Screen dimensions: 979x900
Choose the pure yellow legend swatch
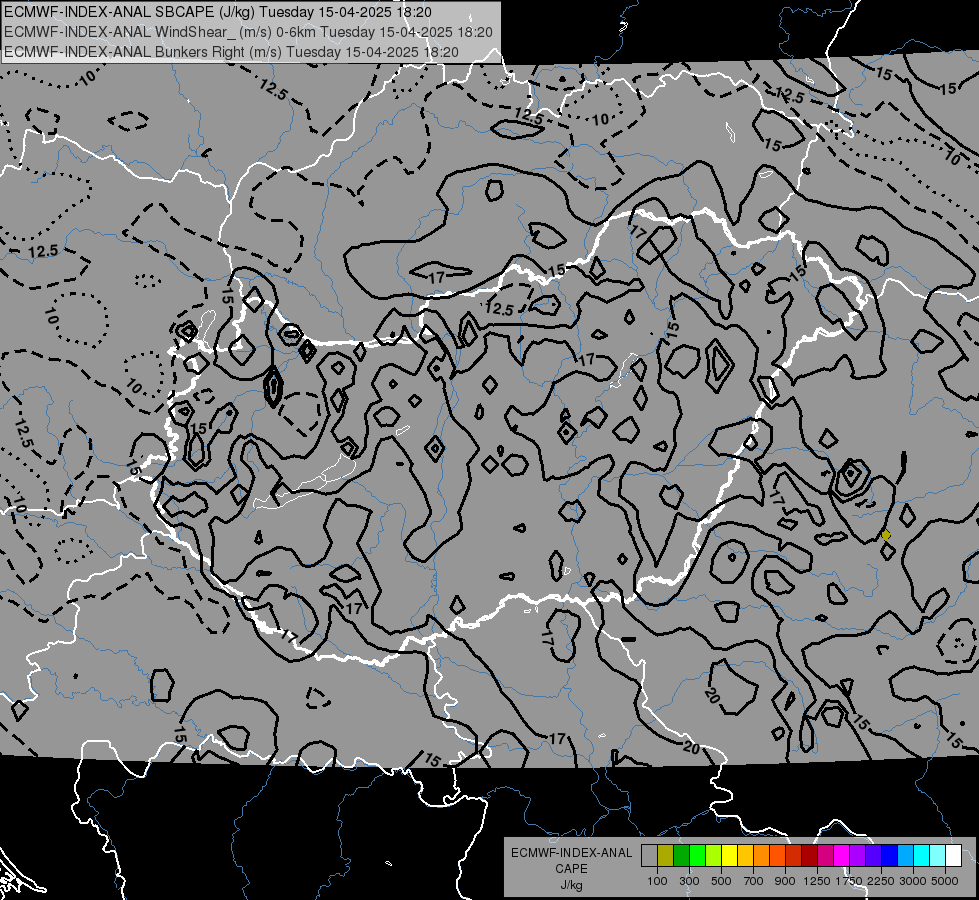730,855
